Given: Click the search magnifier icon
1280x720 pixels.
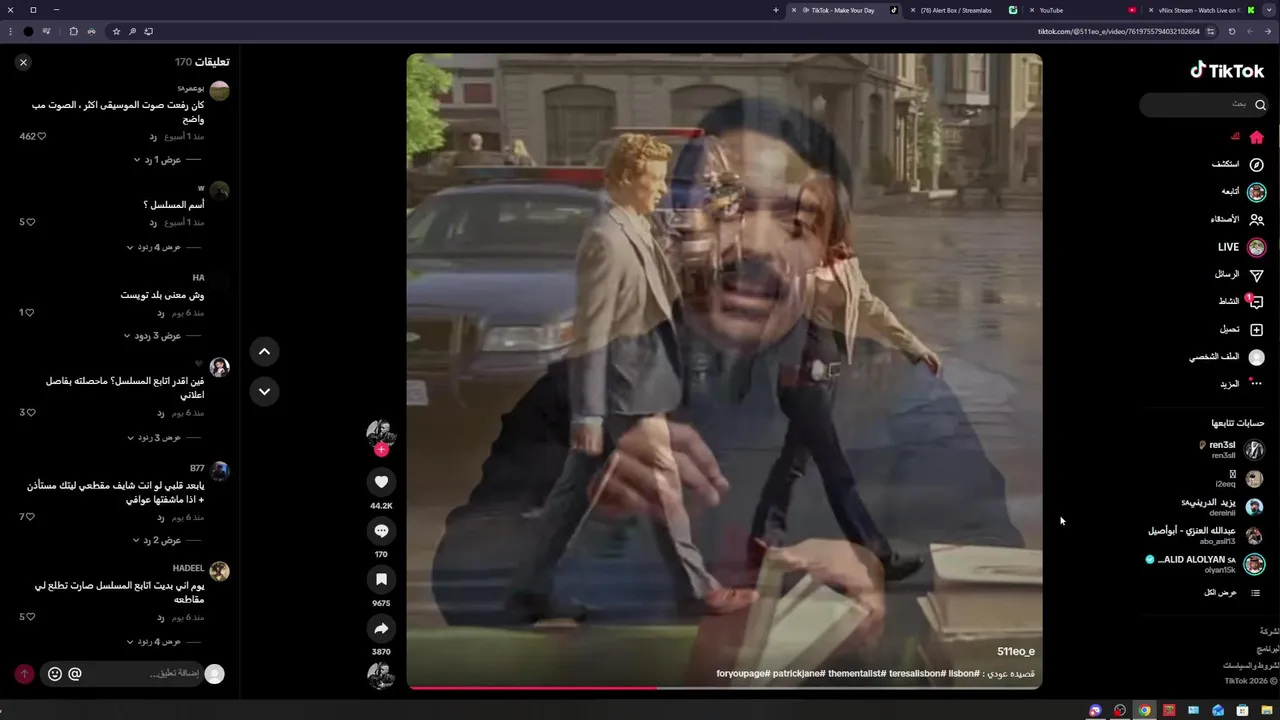Looking at the screenshot, I should pyautogui.click(x=1260, y=104).
